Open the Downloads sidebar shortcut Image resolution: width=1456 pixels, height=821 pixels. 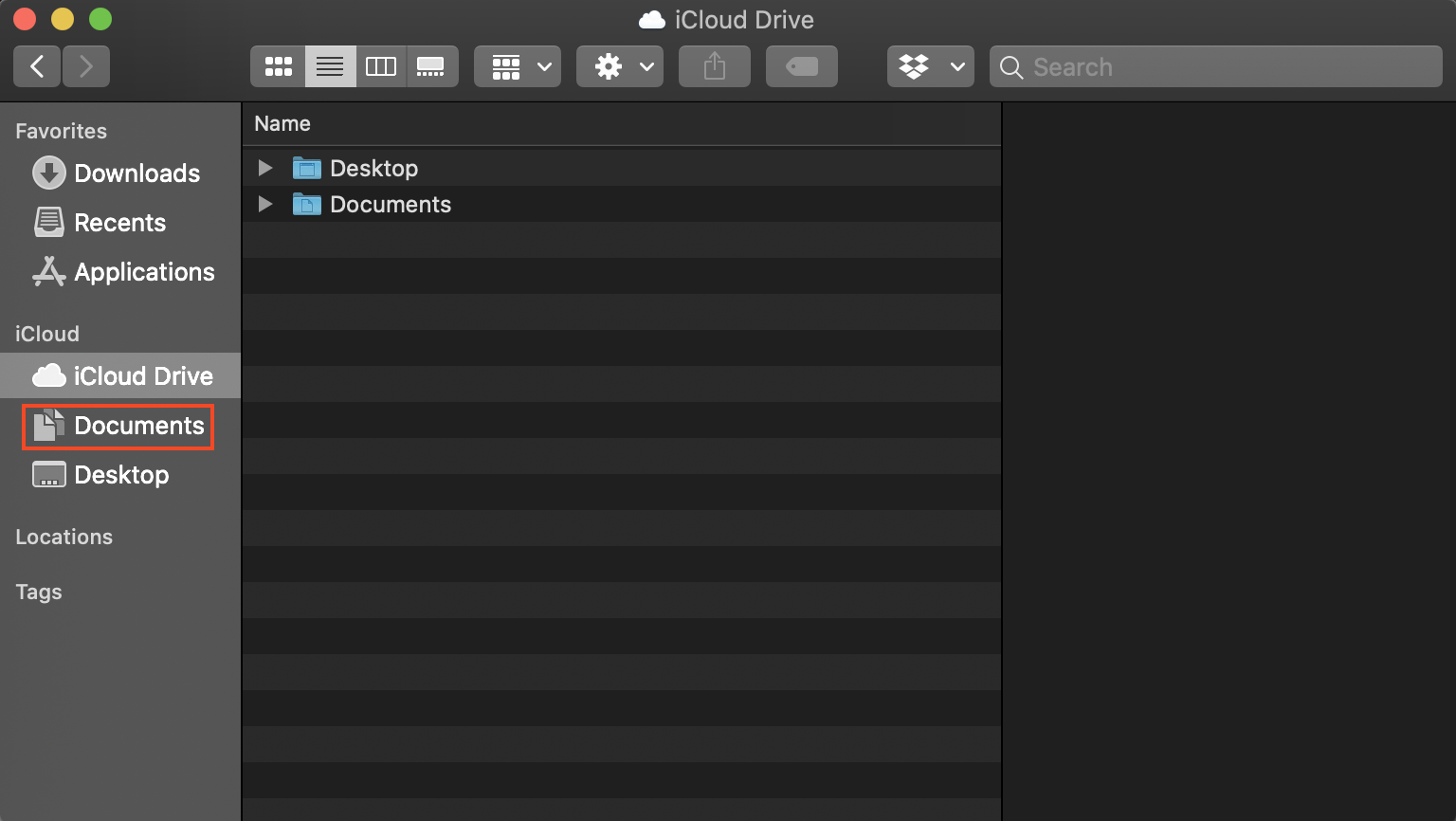[x=136, y=173]
